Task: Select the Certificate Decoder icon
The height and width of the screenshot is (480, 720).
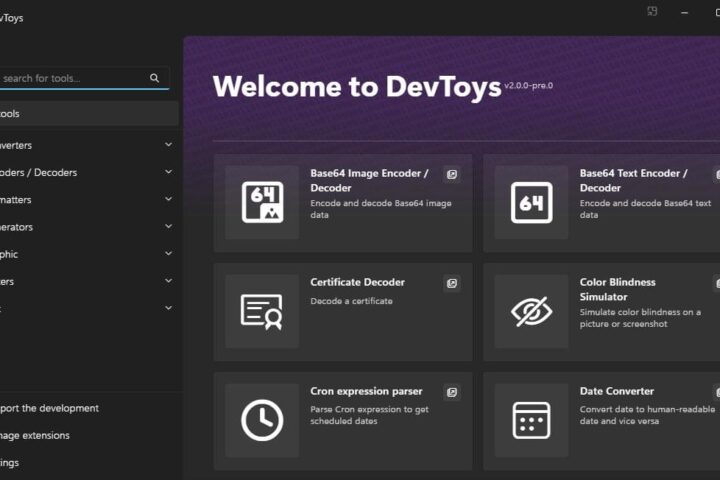Action: tap(262, 311)
